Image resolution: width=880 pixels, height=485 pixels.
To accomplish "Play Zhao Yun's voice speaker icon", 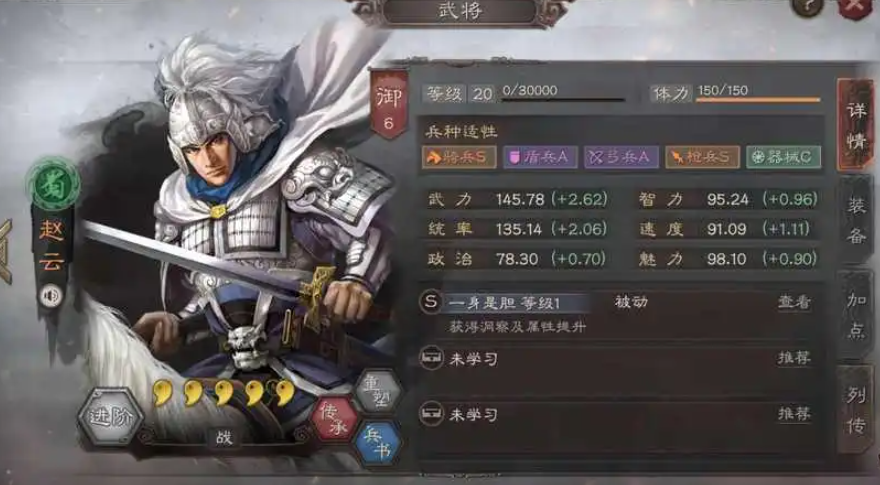I will pos(51,296).
